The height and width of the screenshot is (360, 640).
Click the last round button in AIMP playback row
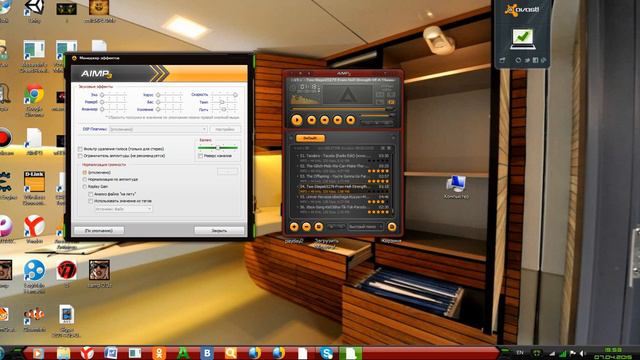pyautogui.click(x=350, y=120)
